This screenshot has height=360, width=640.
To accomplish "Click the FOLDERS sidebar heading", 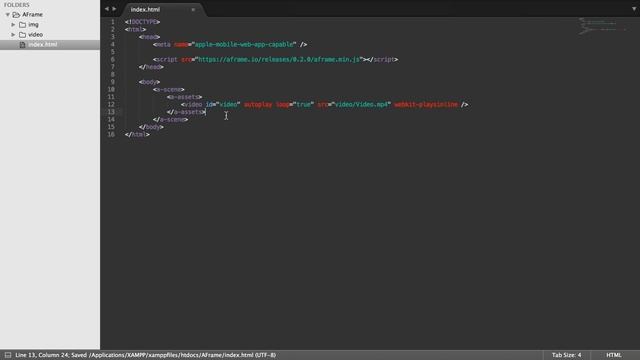I will tap(17, 5).
